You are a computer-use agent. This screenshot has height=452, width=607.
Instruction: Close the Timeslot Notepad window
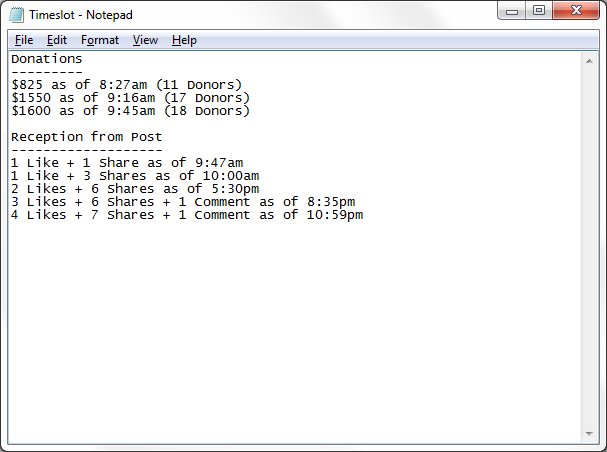(x=576, y=11)
